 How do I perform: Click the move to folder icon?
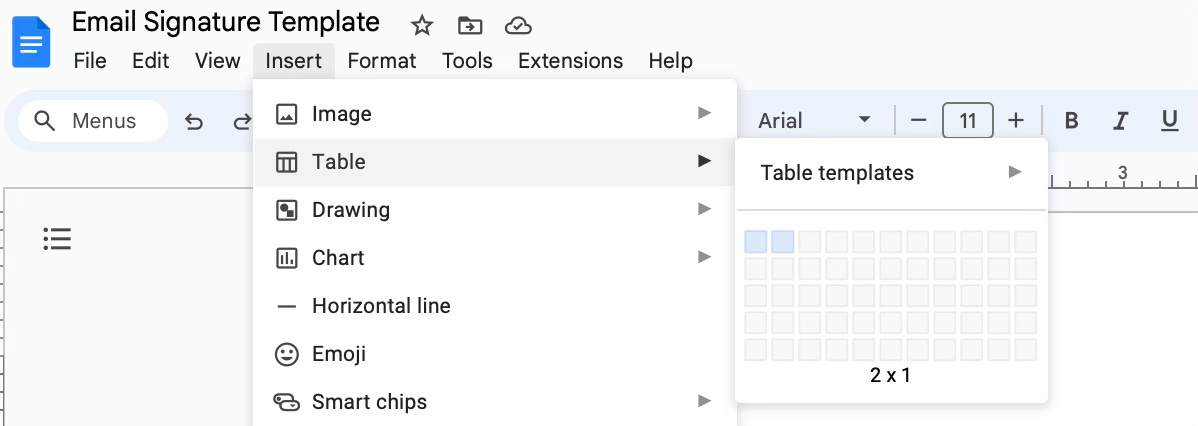click(468, 25)
